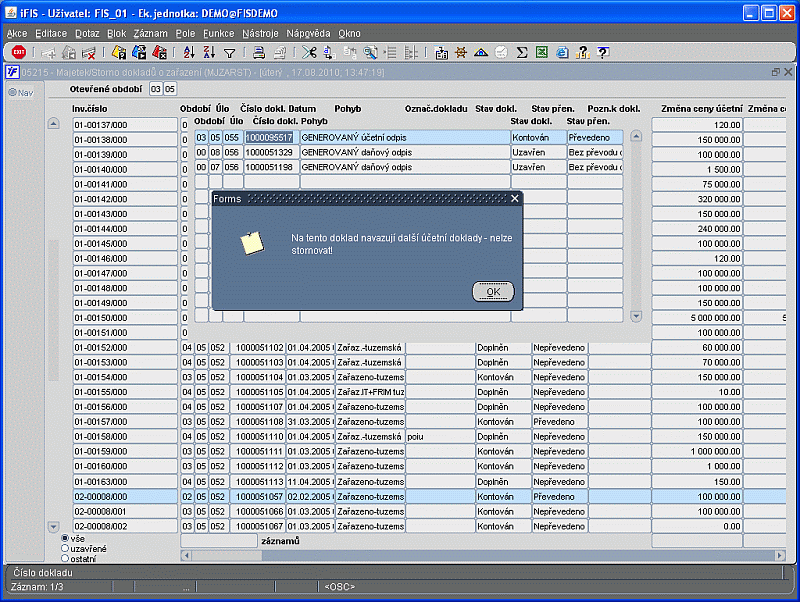
Task: Click the question mark help icon
Action: 603,52
